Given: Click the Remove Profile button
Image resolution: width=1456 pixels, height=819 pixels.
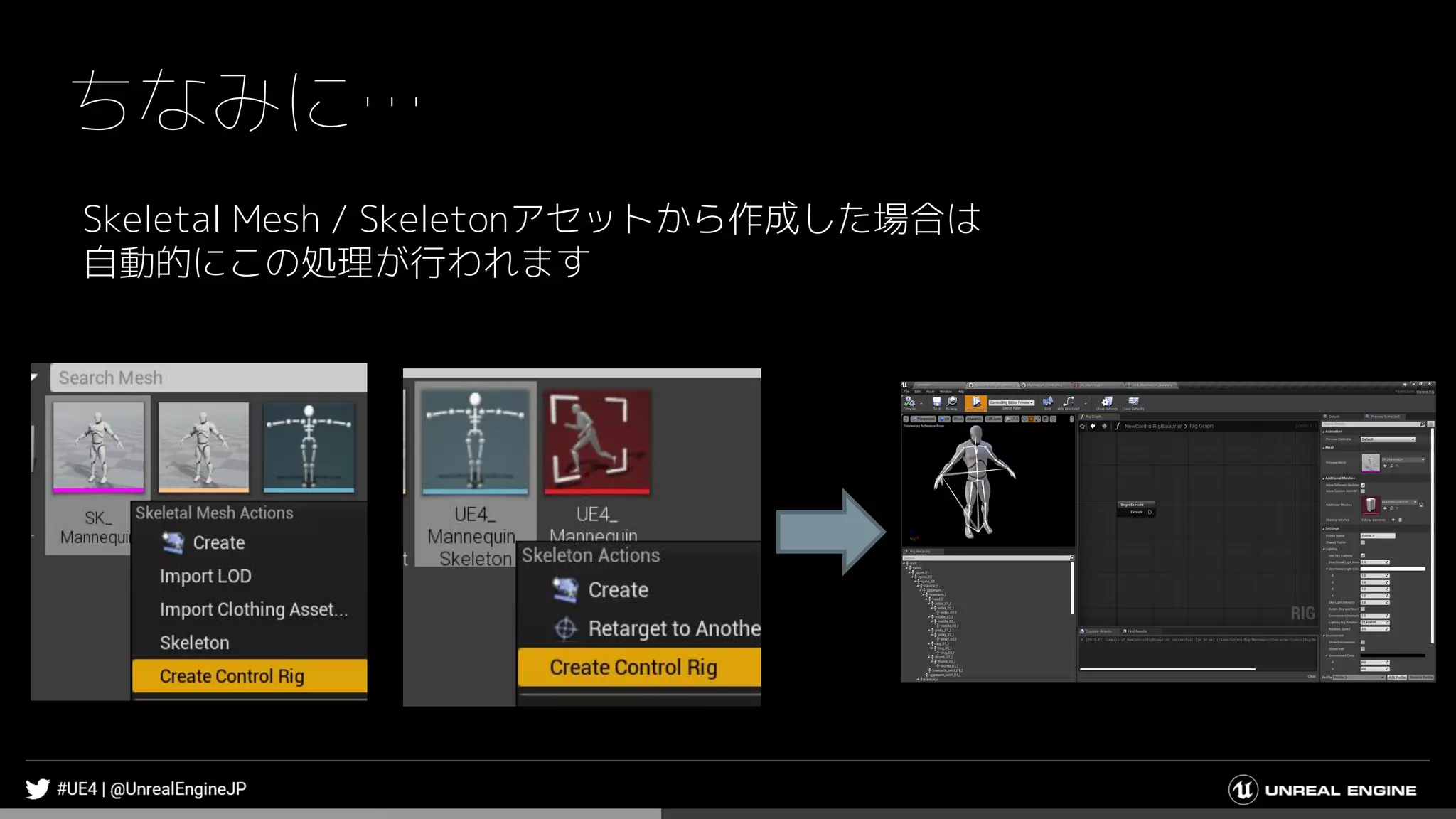Looking at the screenshot, I should pyautogui.click(x=1421, y=678).
